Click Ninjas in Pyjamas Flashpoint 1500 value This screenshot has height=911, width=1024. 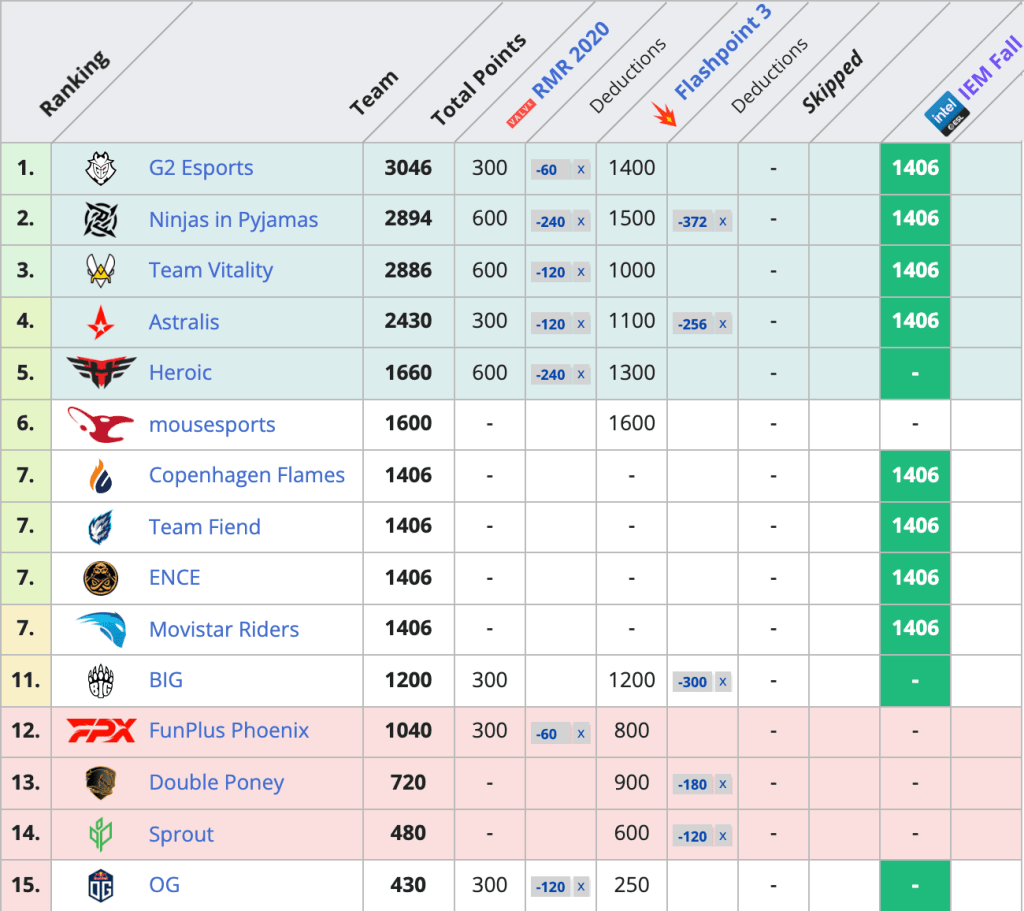[x=632, y=219]
